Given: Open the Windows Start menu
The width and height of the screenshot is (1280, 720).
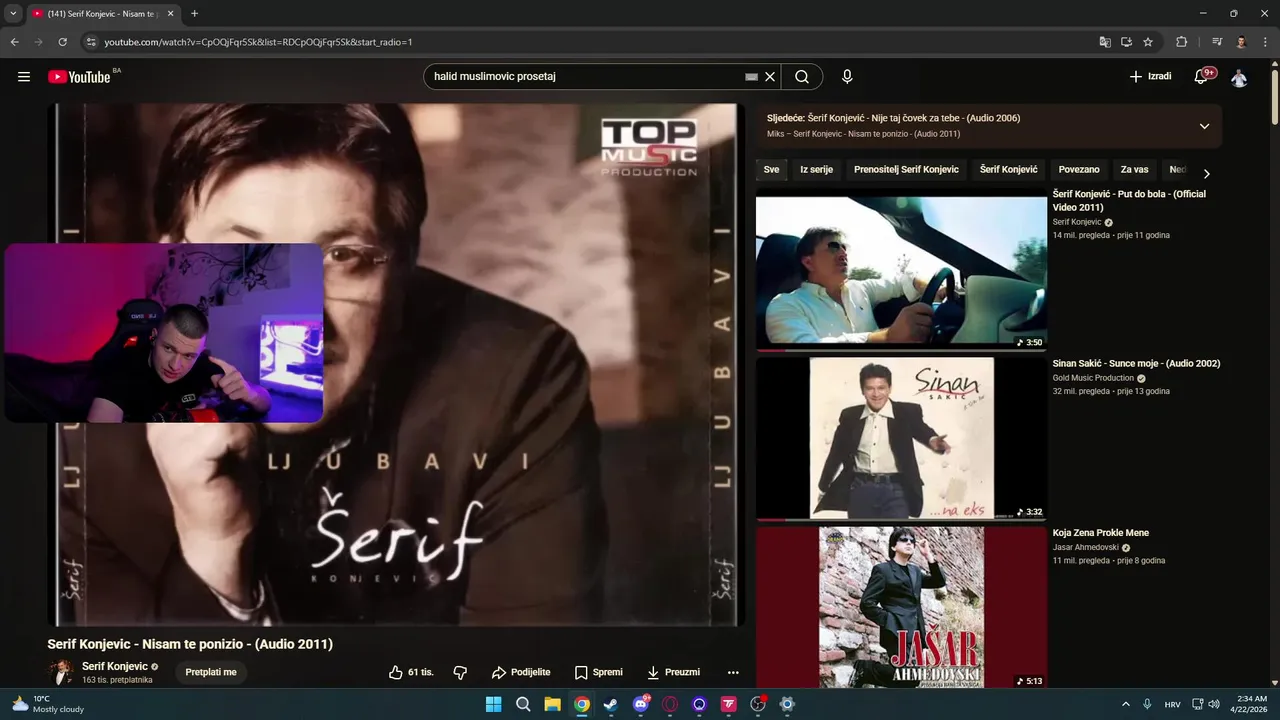Looking at the screenshot, I should click(x=493, y=704).
